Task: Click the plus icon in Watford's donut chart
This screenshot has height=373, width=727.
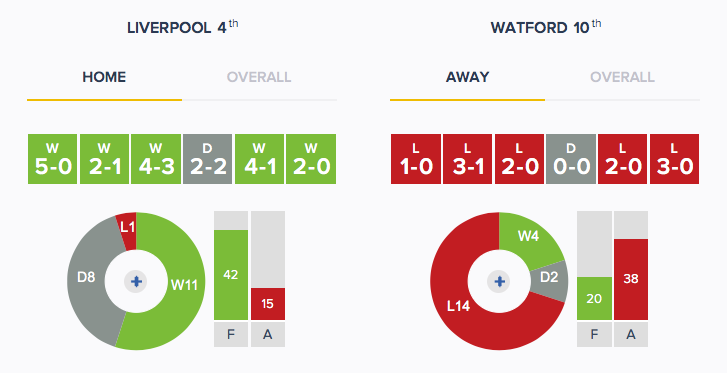Action: click(x=499, y=282)
